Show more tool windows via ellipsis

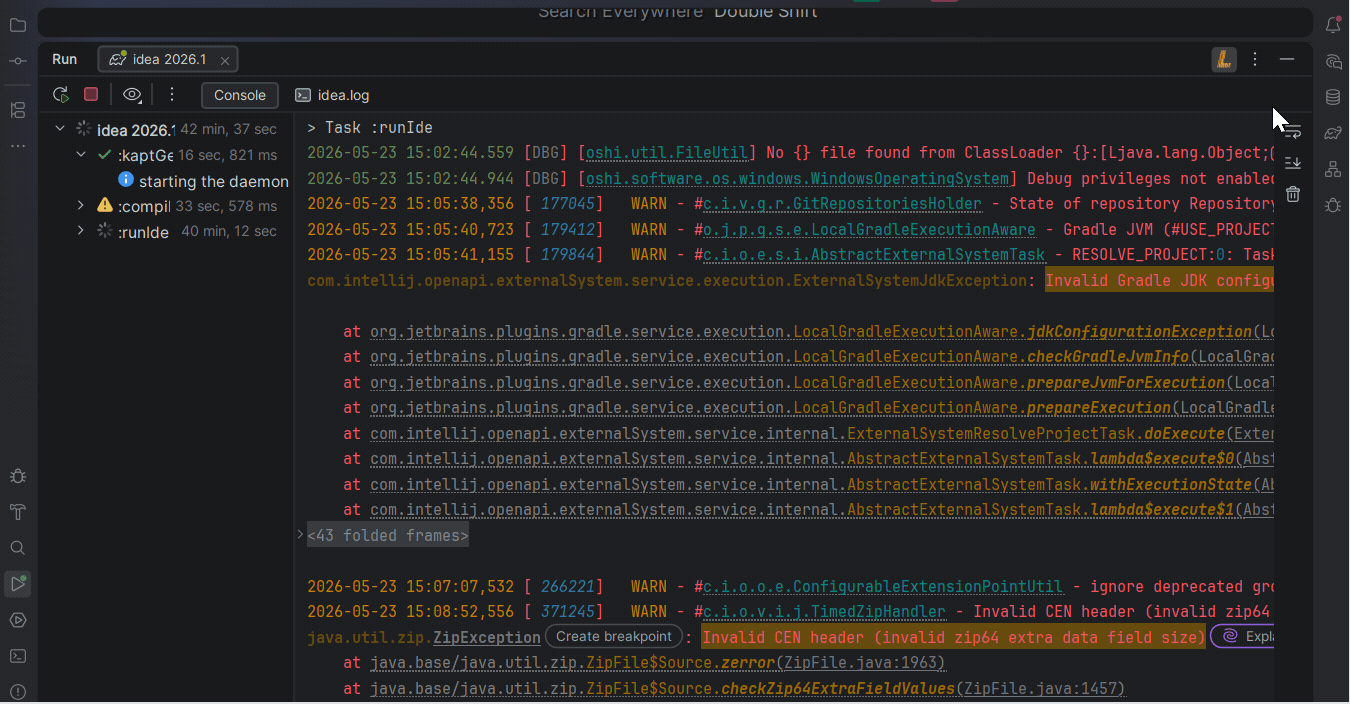point(17,146)
